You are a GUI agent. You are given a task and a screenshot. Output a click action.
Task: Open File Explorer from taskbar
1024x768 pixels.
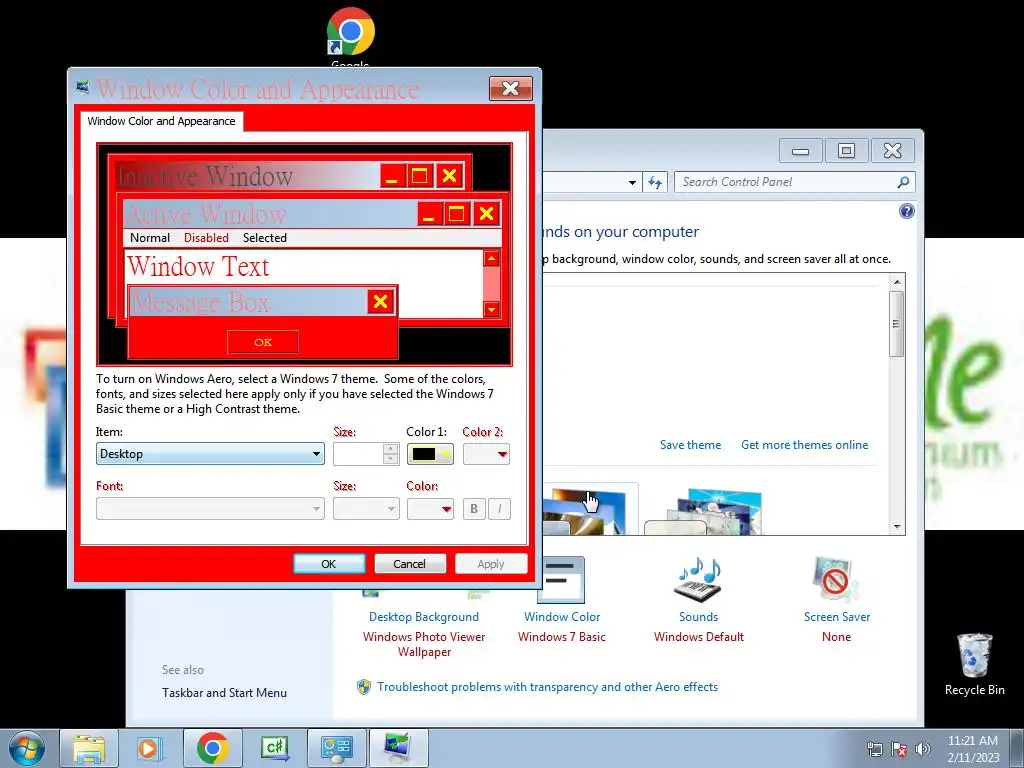89,748
